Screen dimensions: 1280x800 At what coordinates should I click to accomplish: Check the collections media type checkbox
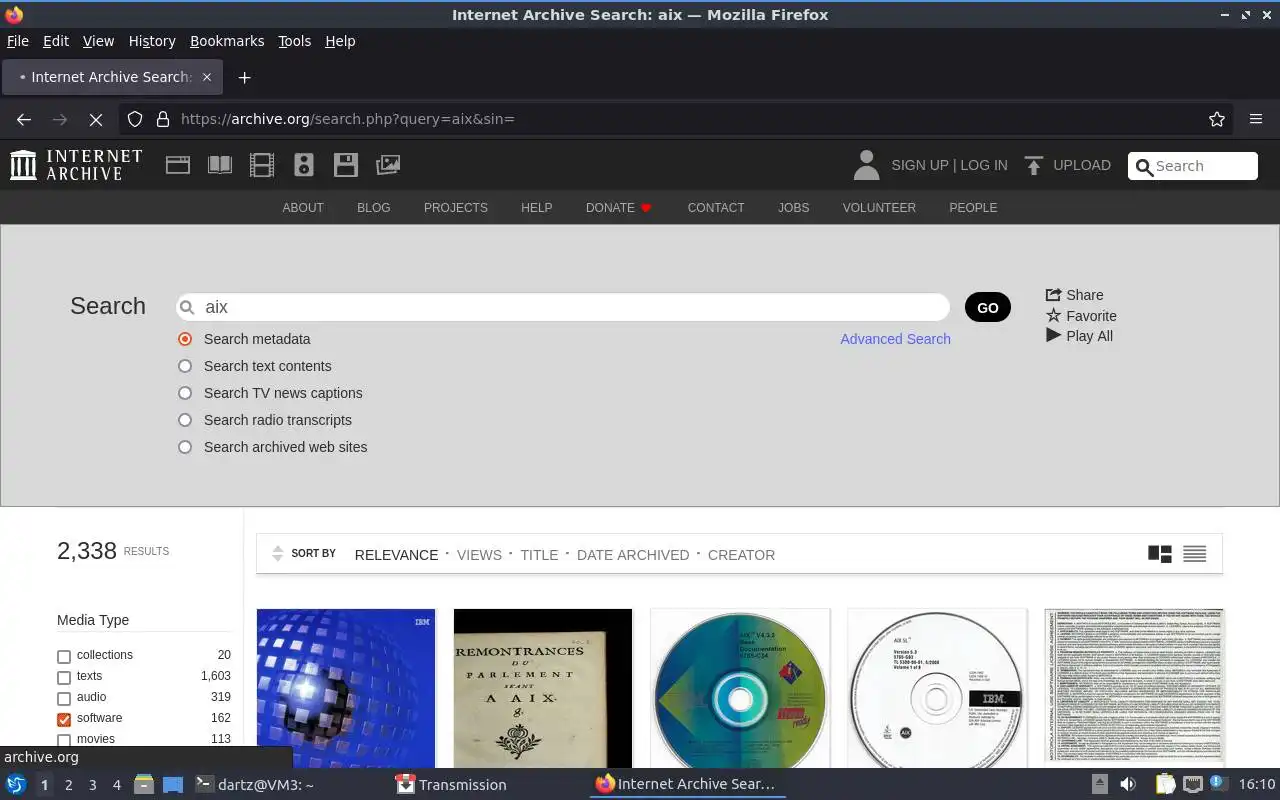click(64, 657)
